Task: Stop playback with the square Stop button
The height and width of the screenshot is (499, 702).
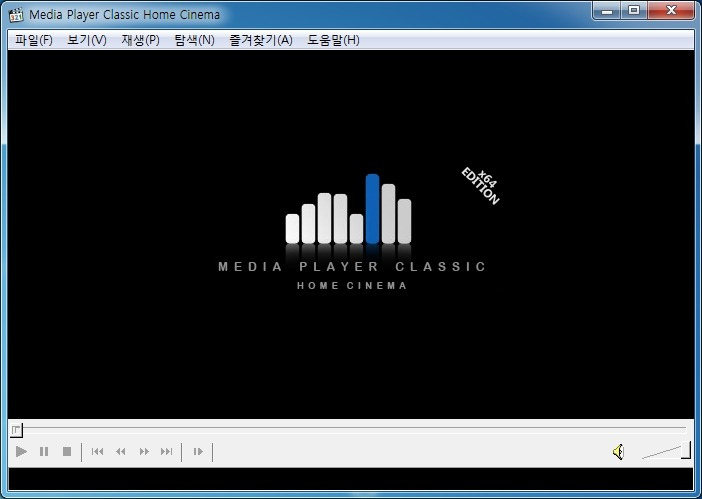Action: pyautogui.click(x=67, y=452)
